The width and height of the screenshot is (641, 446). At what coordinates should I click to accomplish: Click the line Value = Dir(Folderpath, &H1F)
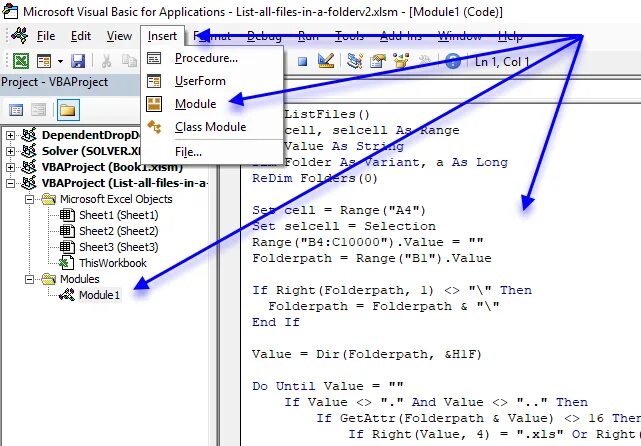(x=367, y=354)
